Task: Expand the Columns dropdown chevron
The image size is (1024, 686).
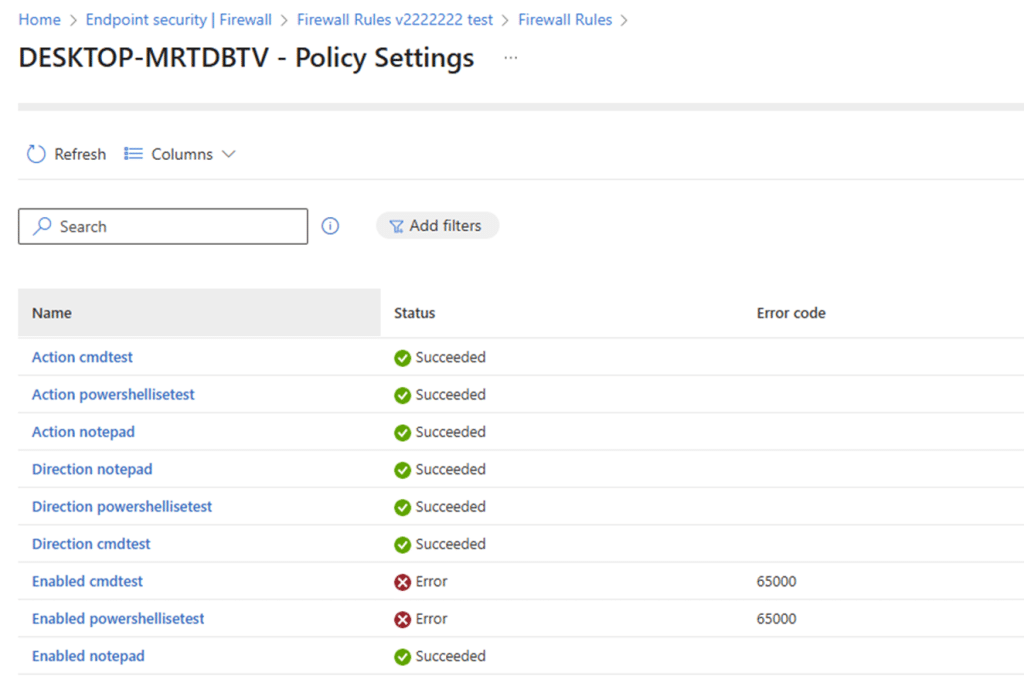Action: [x=229, y=154]
